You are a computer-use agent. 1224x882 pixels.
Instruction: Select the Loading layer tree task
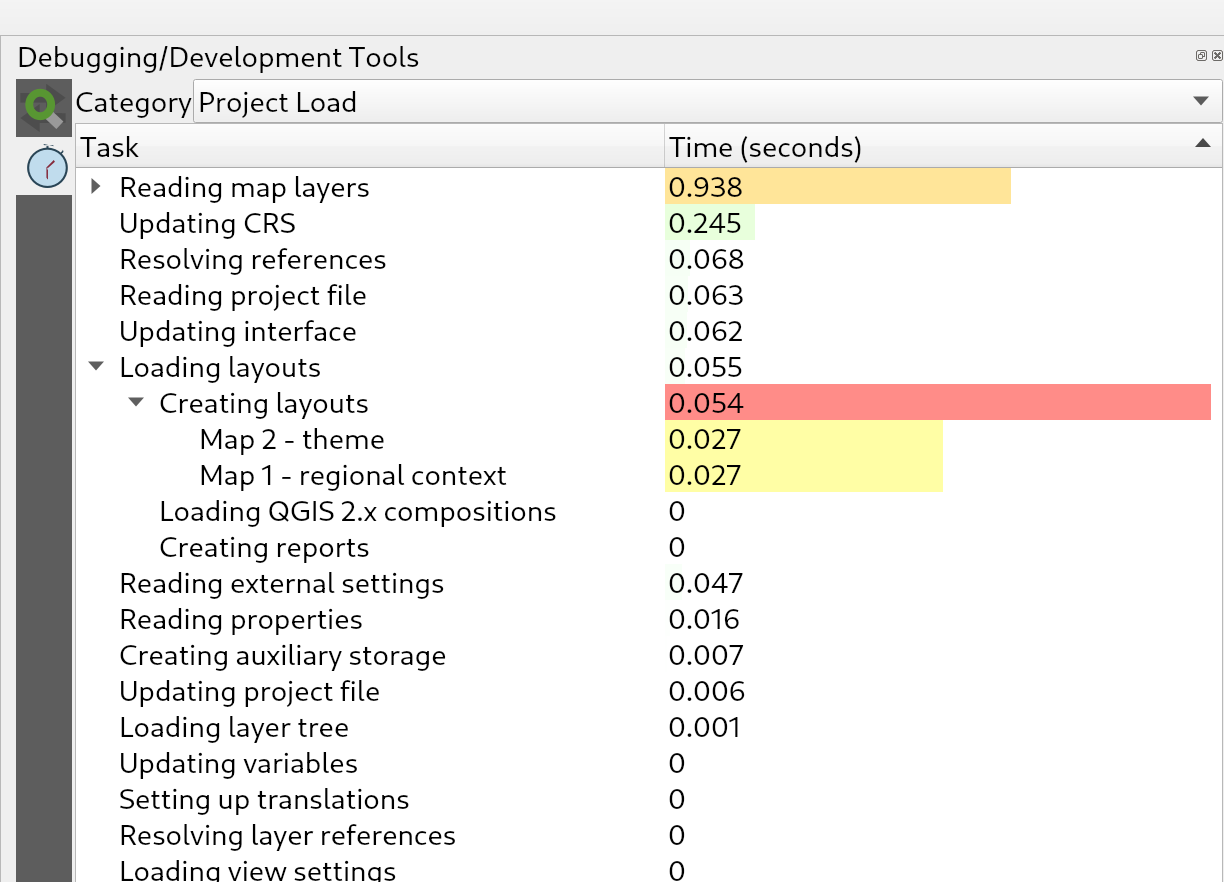click(x=233, y=728)
